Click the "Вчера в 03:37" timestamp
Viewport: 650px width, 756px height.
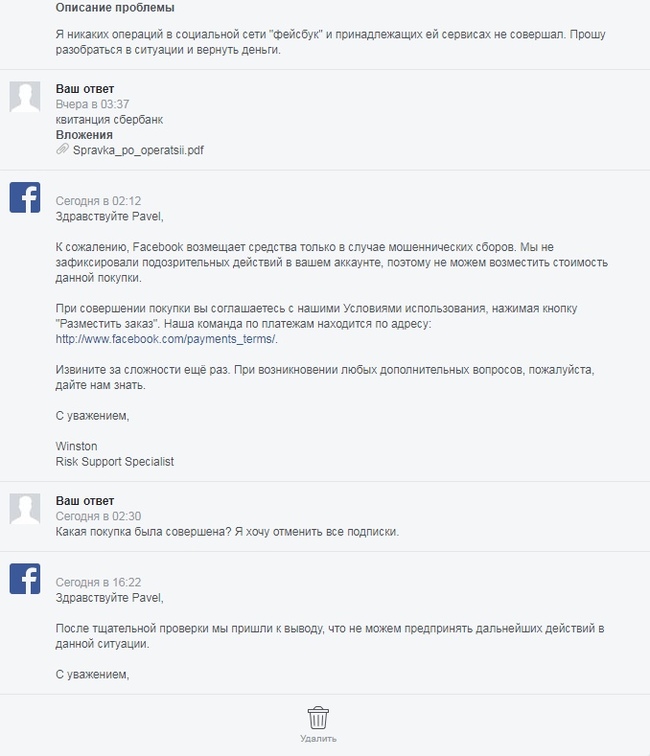point(92,104)
